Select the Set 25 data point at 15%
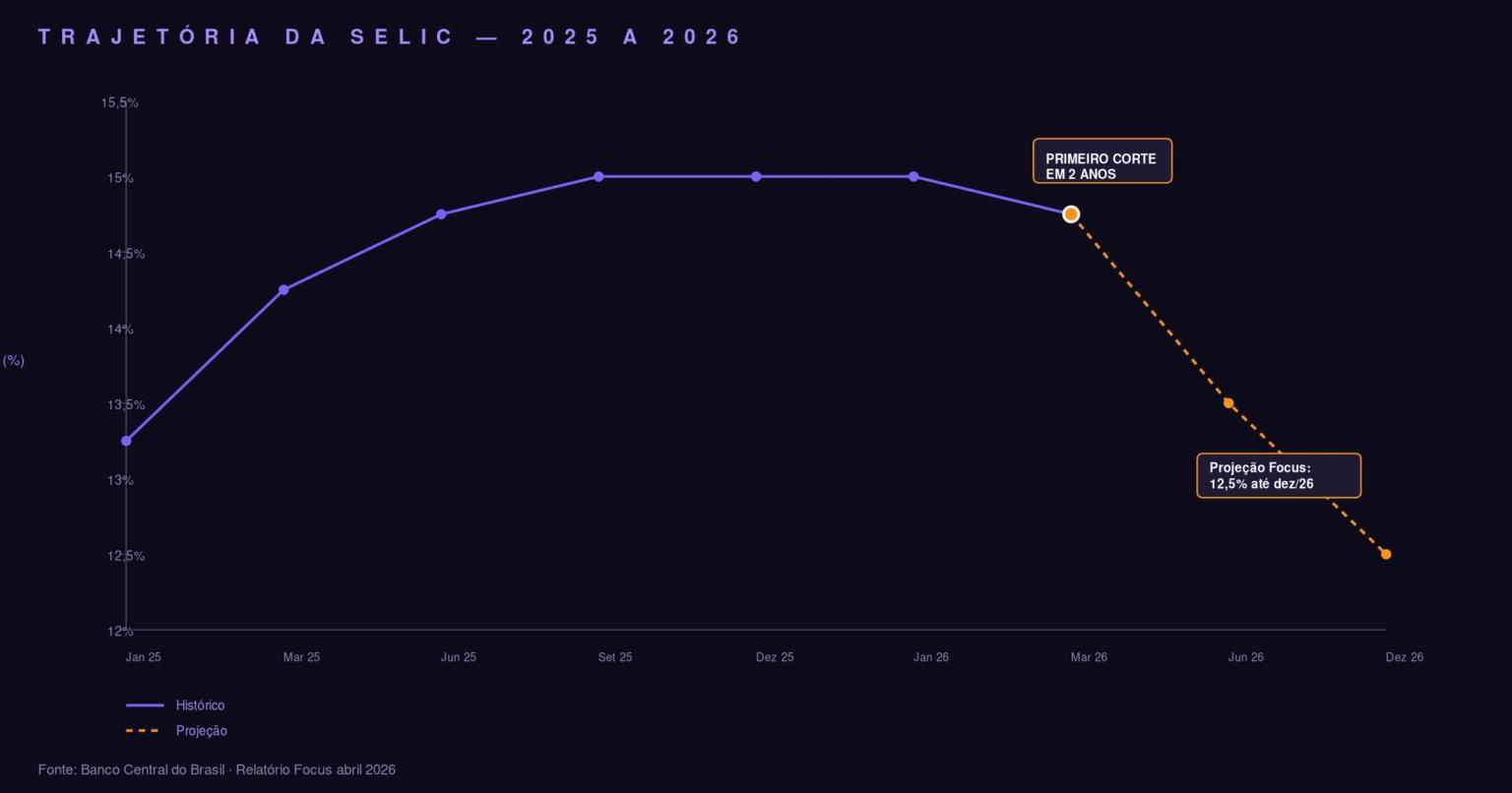Viewport: 1512px width, 793px height. [598, 177]
